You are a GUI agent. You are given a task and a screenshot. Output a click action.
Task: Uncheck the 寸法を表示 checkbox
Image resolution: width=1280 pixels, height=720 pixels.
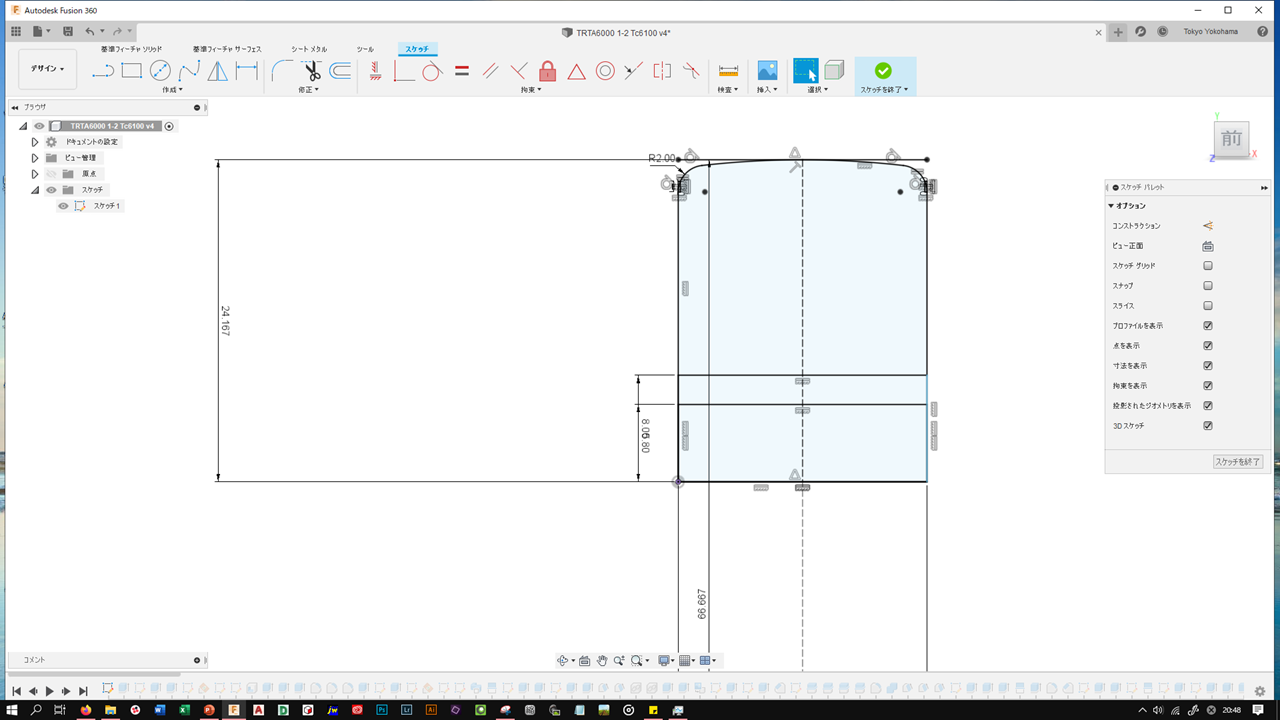click(x=1208, y=366)
